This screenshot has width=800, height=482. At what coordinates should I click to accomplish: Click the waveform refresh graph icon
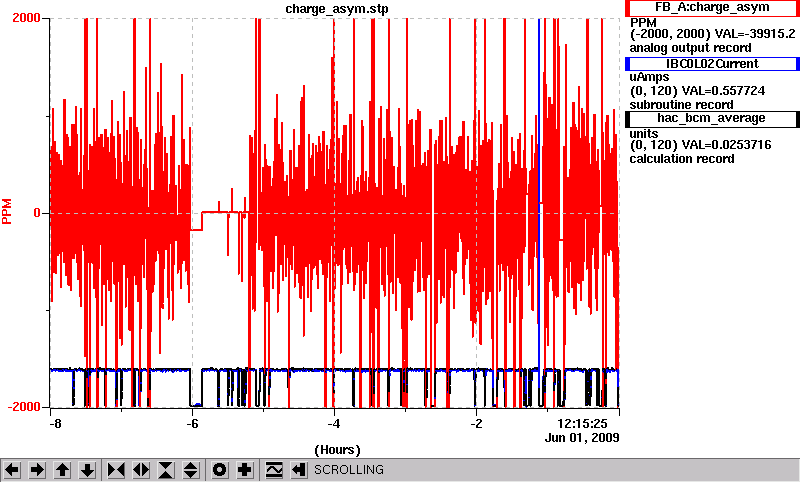pos(274,470)
